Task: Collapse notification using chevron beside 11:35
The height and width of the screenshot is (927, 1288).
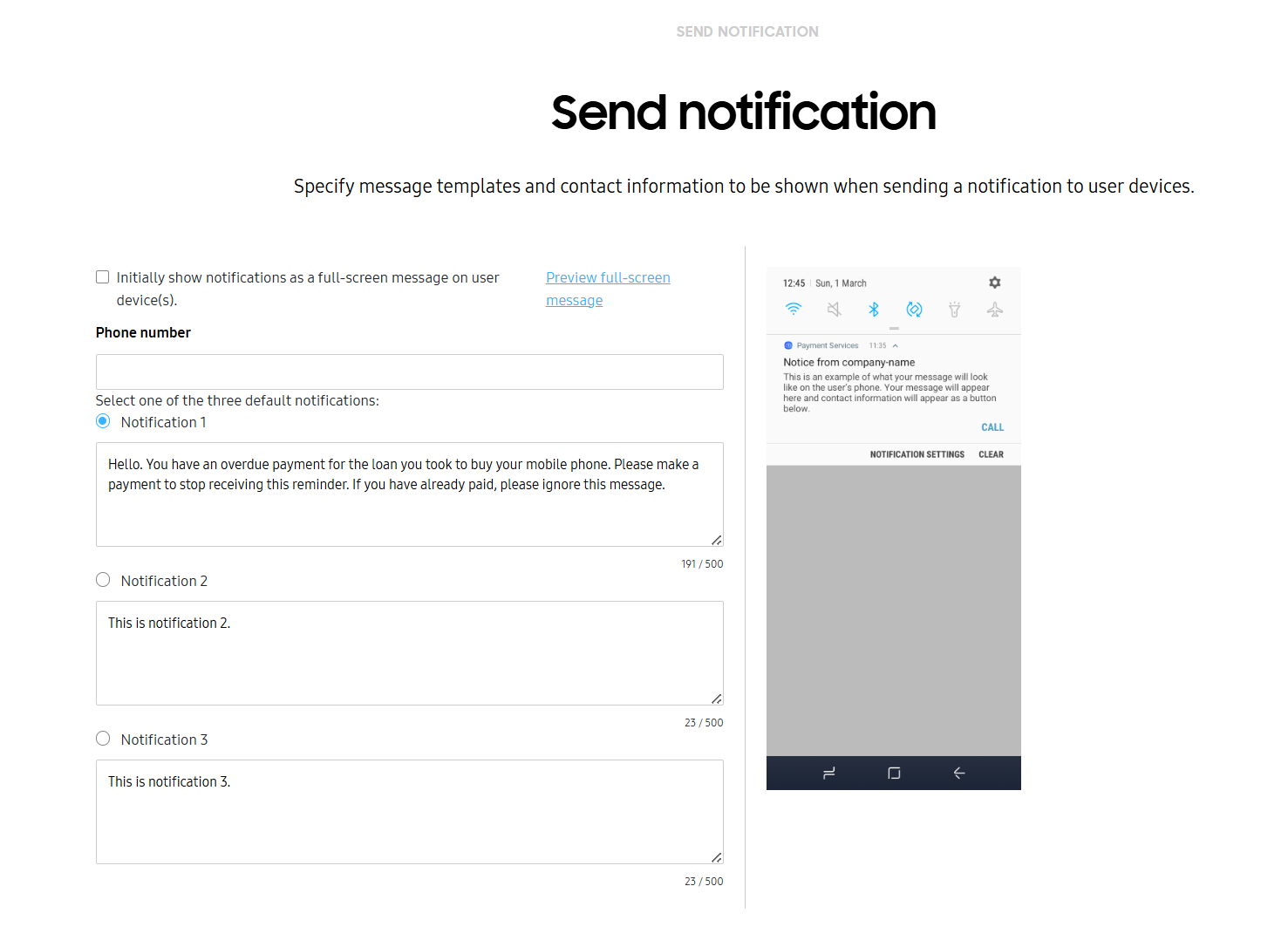Action: (896, 345)
